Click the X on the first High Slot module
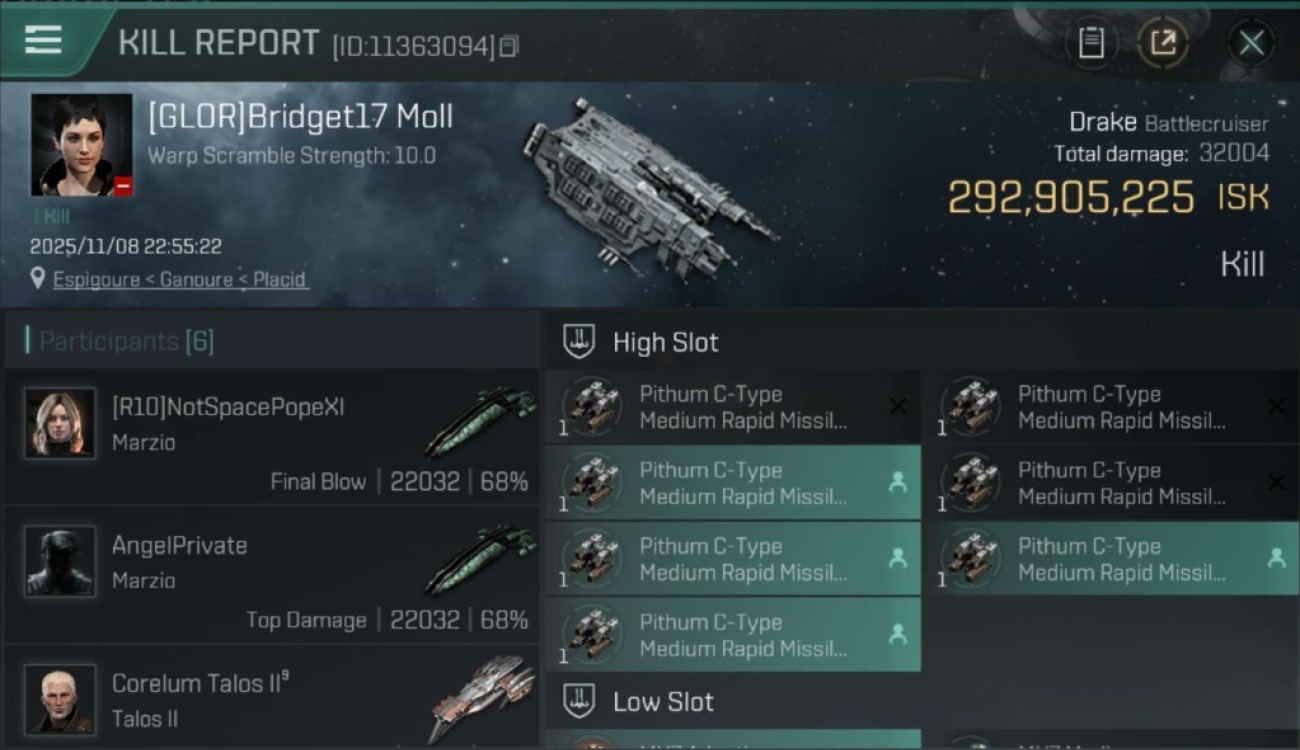The height and width of the screenshot is (750, 1300). click(x=898, y=406)
